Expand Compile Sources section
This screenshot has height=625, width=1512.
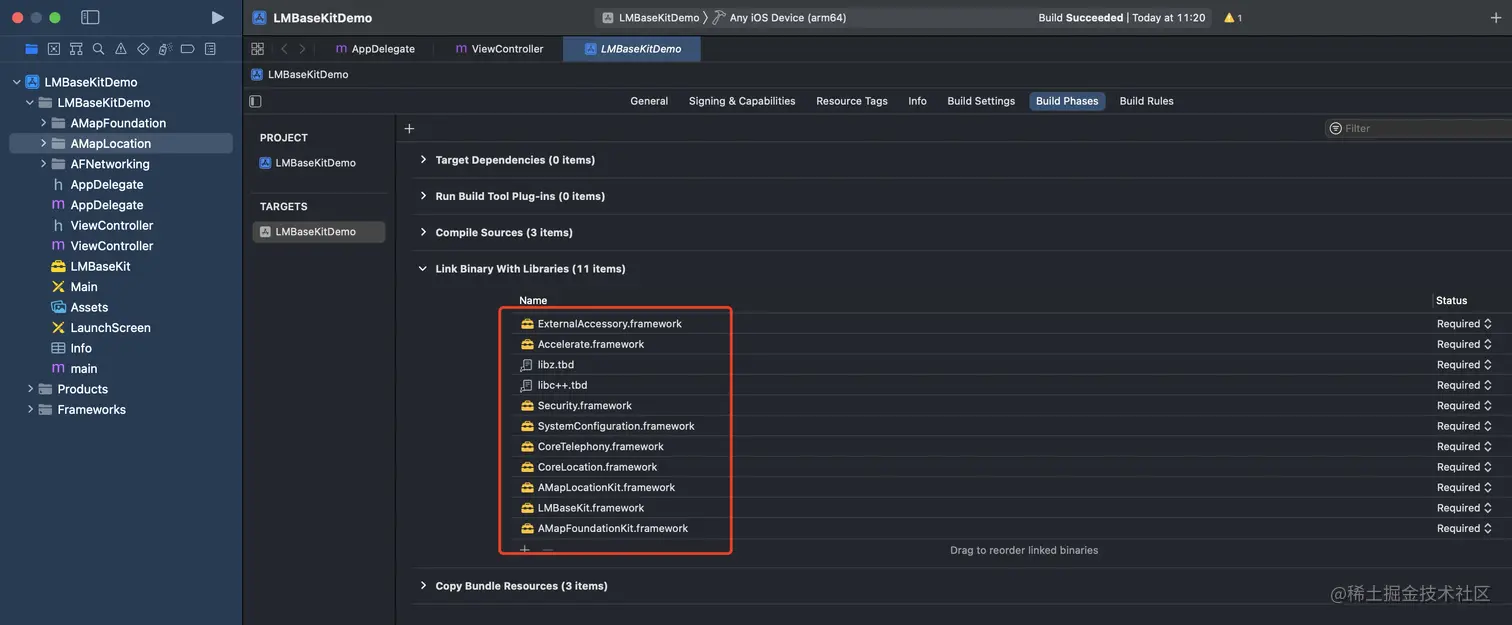click(x=423, y=232)
